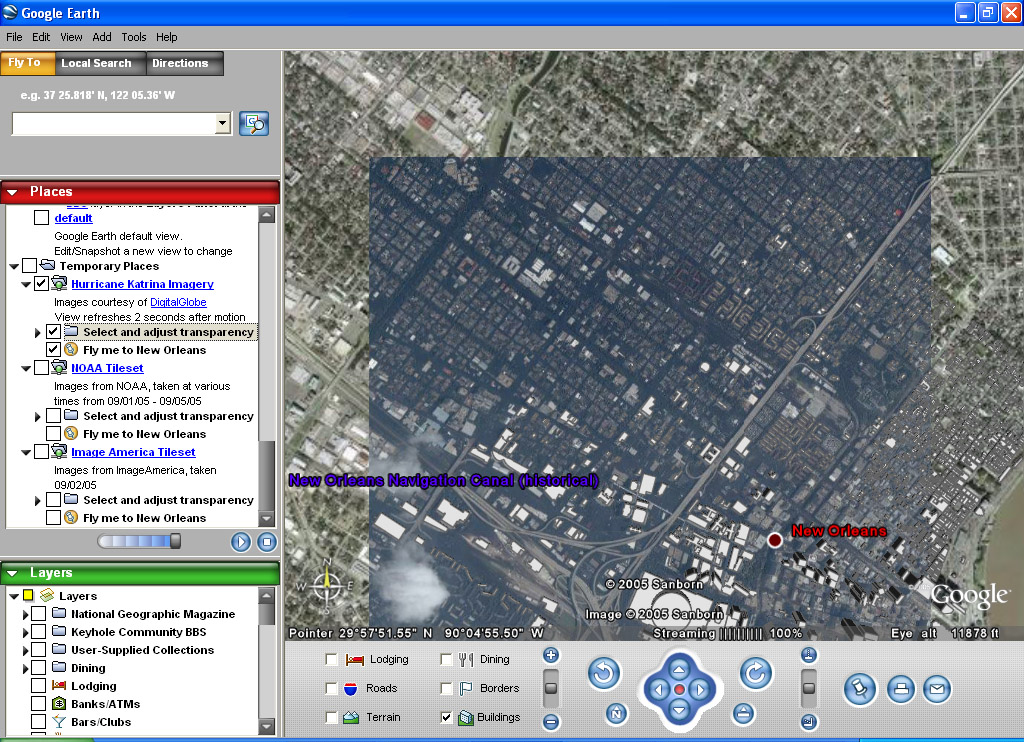This screenshot has width=1024, height=742.
Task: Click the tilt slider handle
Action: [x=808, y=688]
